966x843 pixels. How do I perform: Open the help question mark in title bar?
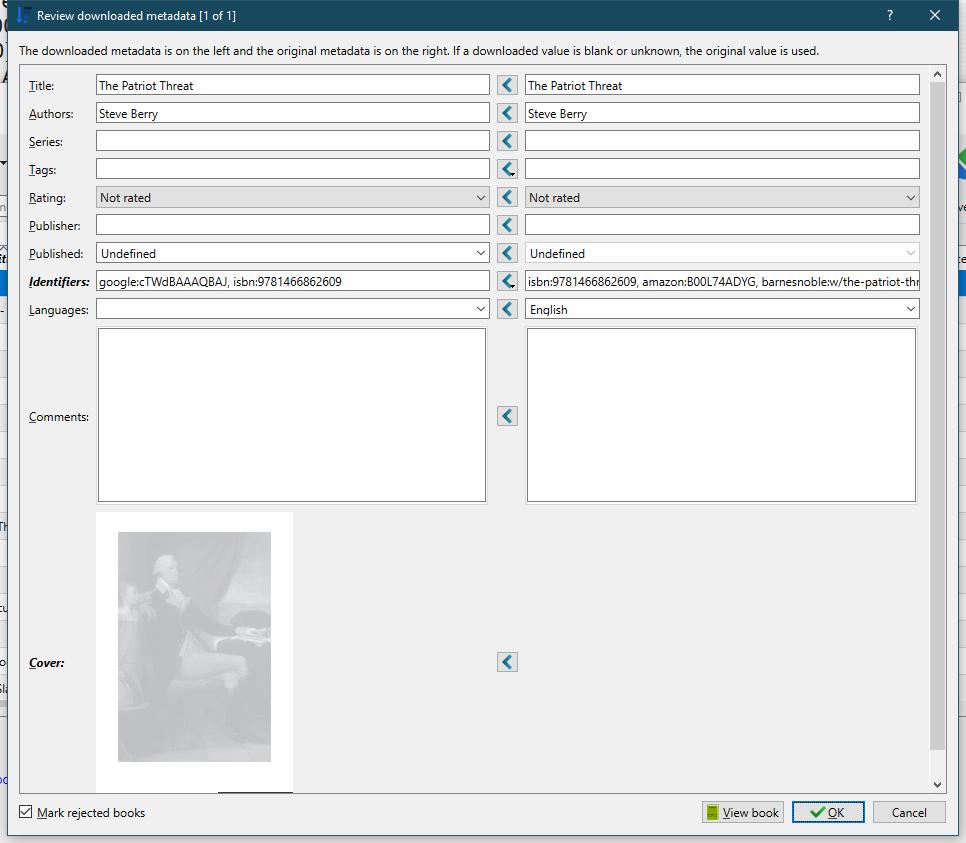coord(890,15)
